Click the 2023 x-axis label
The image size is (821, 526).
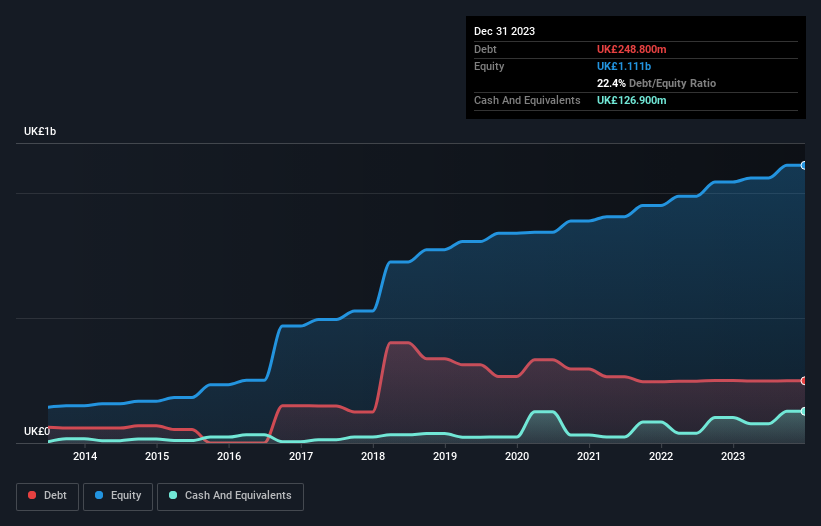click(x=733, y=456)
